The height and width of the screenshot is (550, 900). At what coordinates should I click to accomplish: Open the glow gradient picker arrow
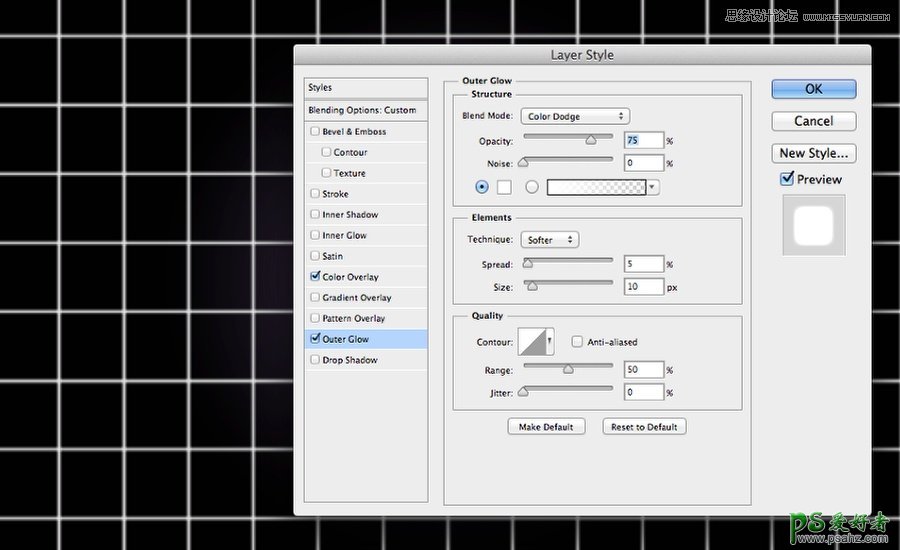tap(653, 187)
